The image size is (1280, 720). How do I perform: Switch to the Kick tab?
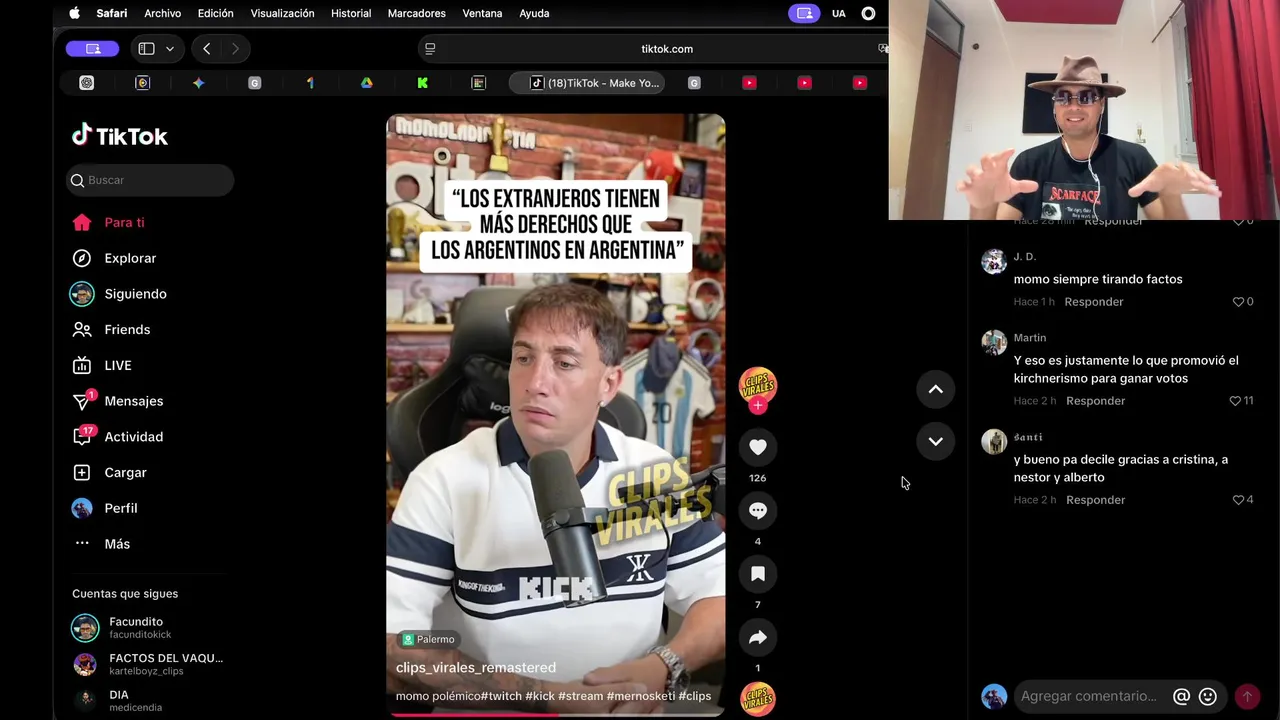[x=423, y=83]
